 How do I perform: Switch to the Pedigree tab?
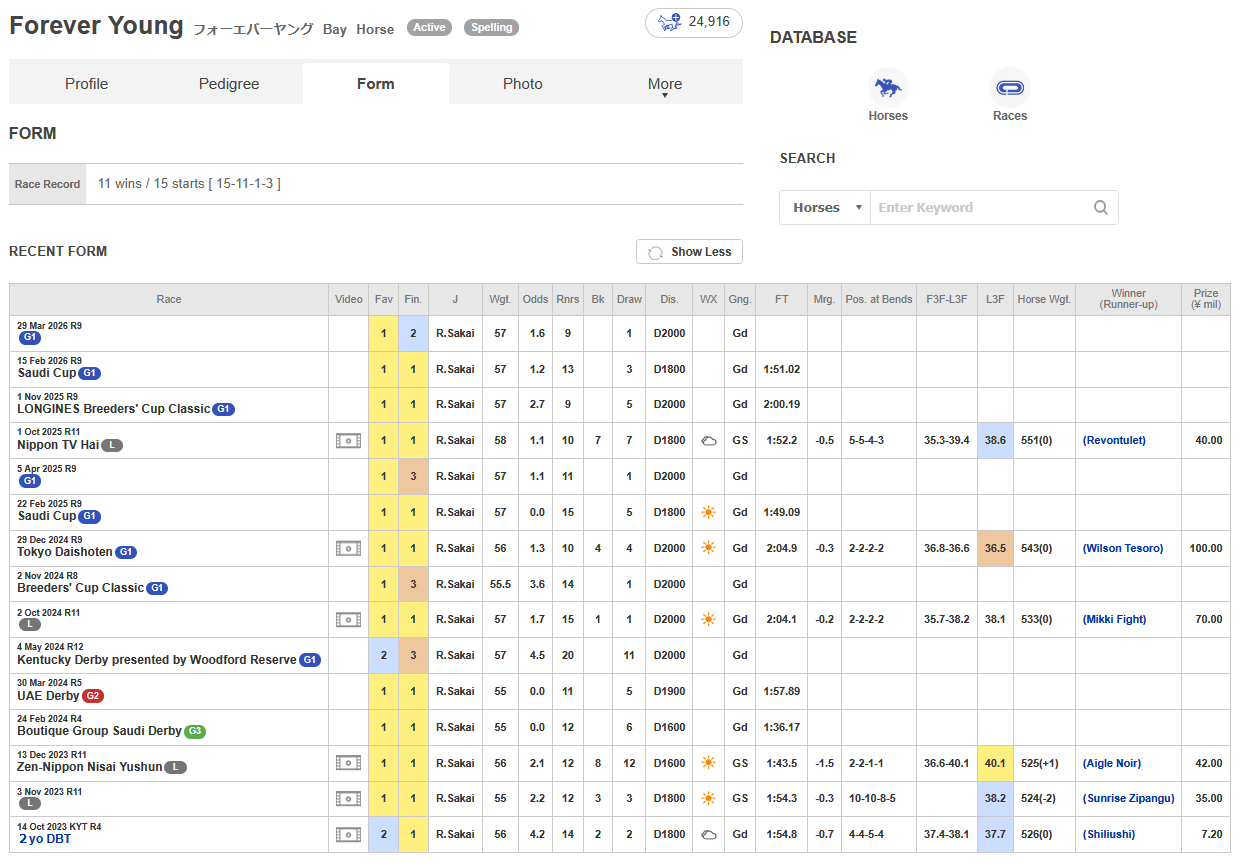[x=229, y=84]
